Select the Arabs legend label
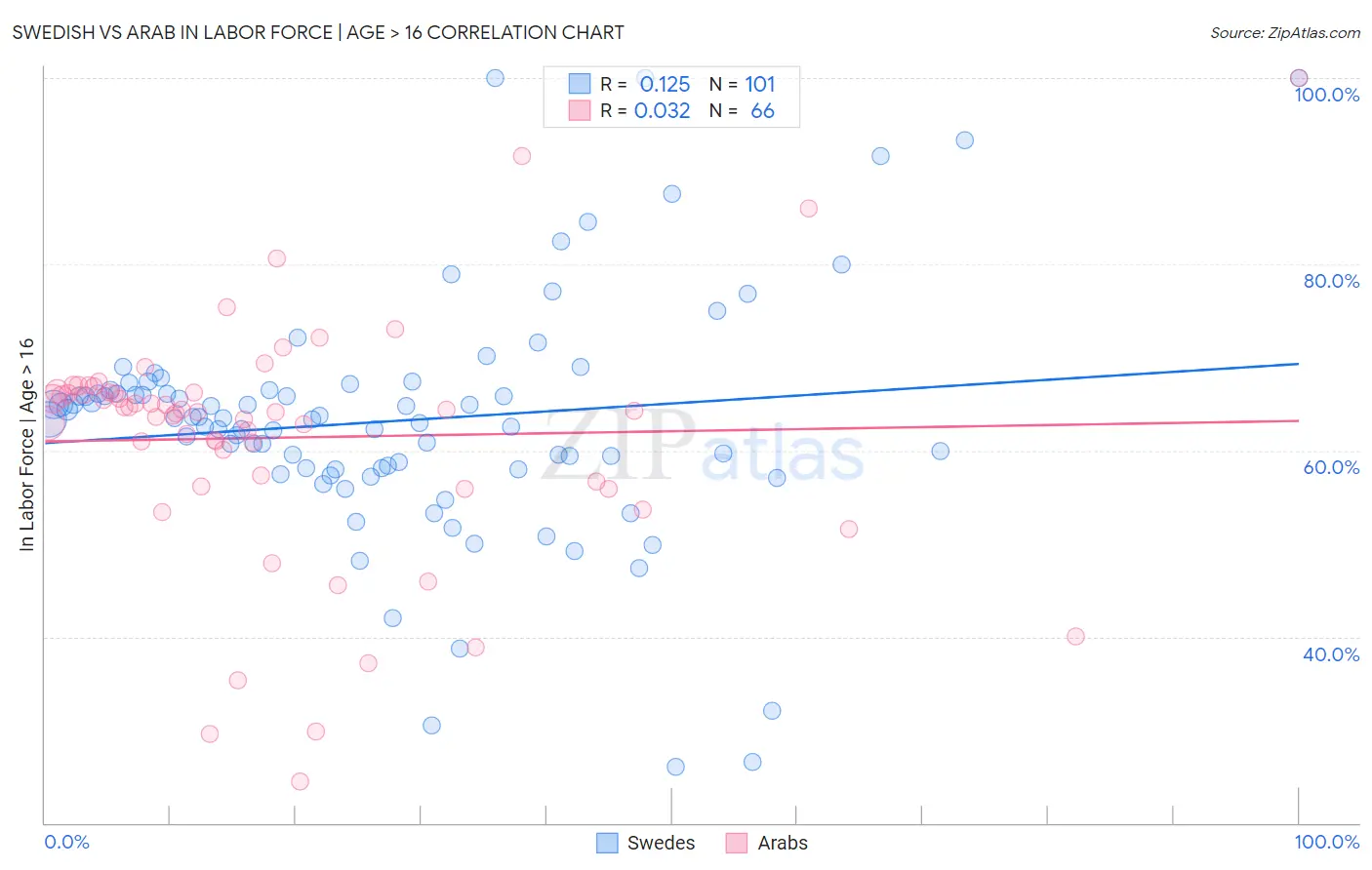Screen dimensions: 1372x870 point(783,843)
